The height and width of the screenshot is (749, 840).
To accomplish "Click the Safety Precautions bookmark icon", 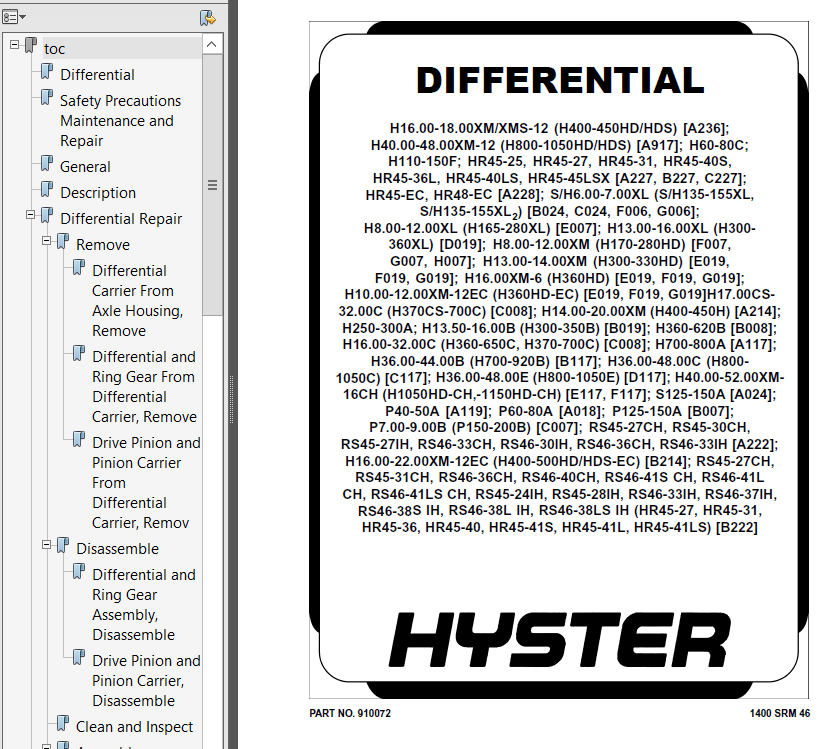I will 47,97.
